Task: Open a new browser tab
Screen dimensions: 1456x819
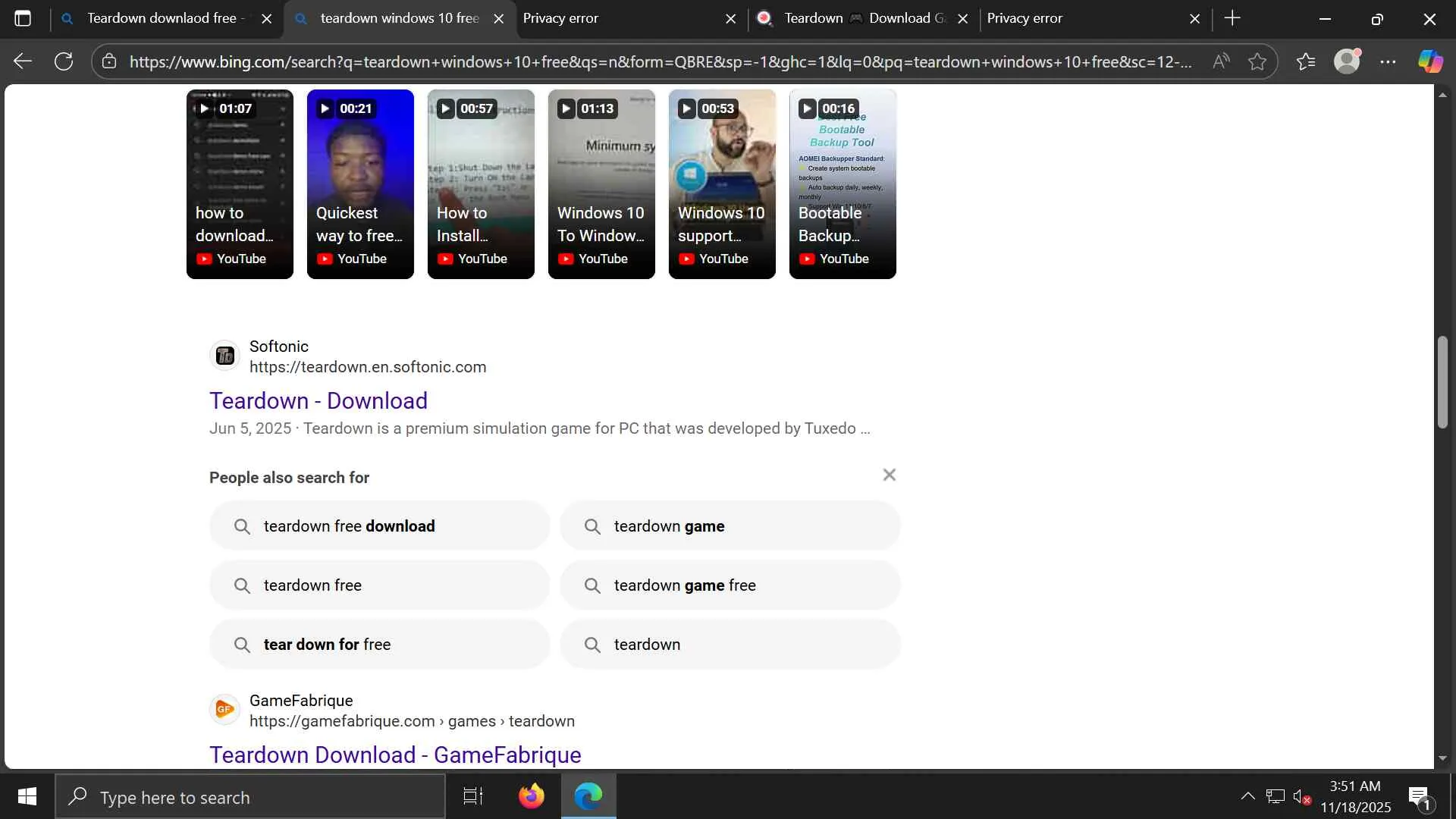Action: 1232,18
